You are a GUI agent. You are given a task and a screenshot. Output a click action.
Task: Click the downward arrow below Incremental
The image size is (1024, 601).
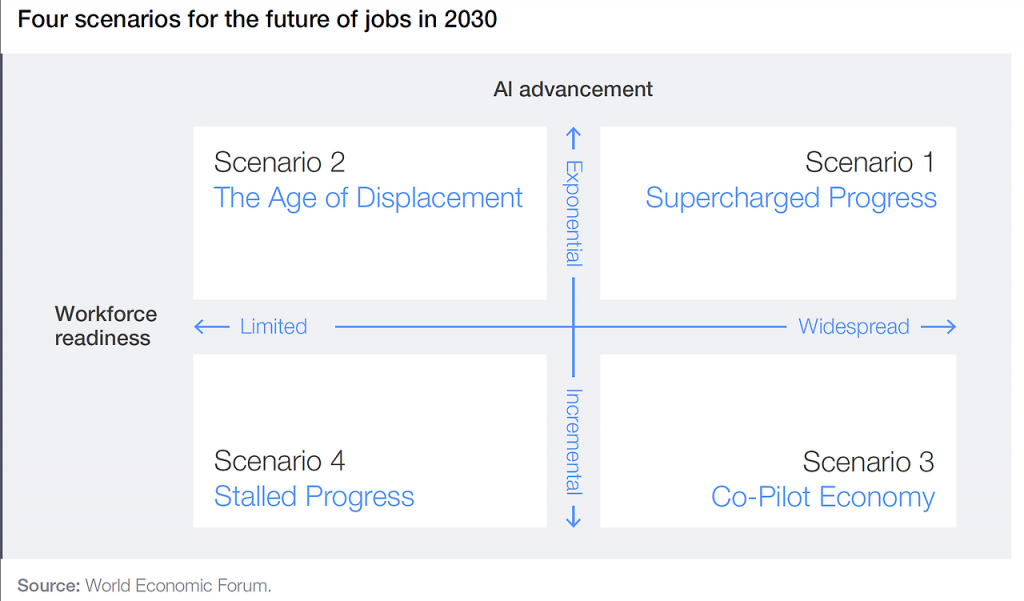click(574, 517)
